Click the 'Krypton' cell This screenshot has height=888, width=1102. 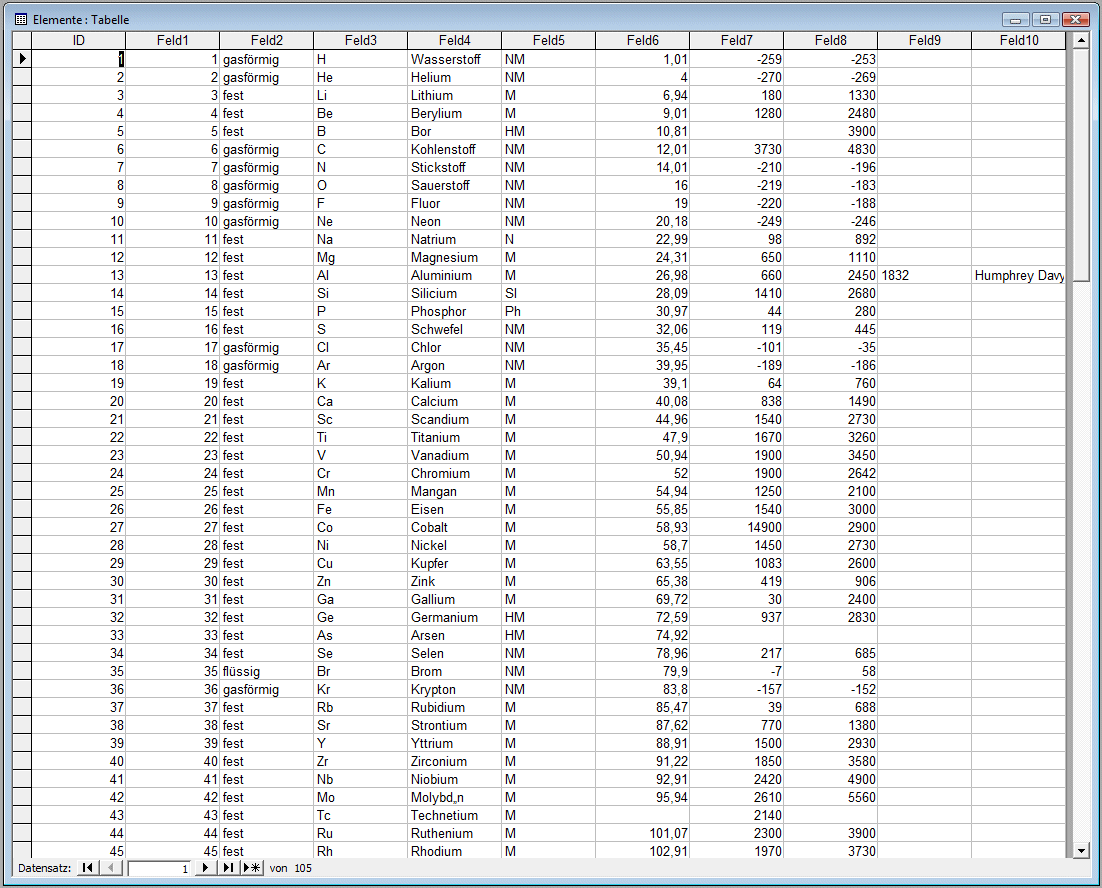tap(455, 689)
